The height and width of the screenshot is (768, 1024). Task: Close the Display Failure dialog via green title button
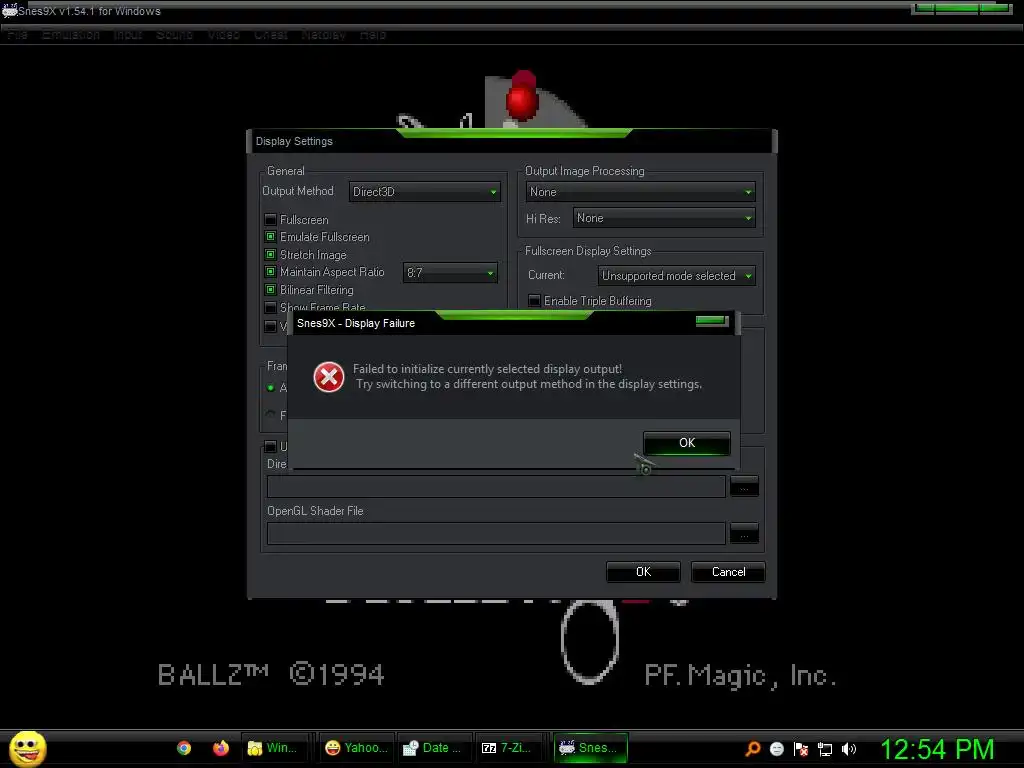click(x=712, y=321)
